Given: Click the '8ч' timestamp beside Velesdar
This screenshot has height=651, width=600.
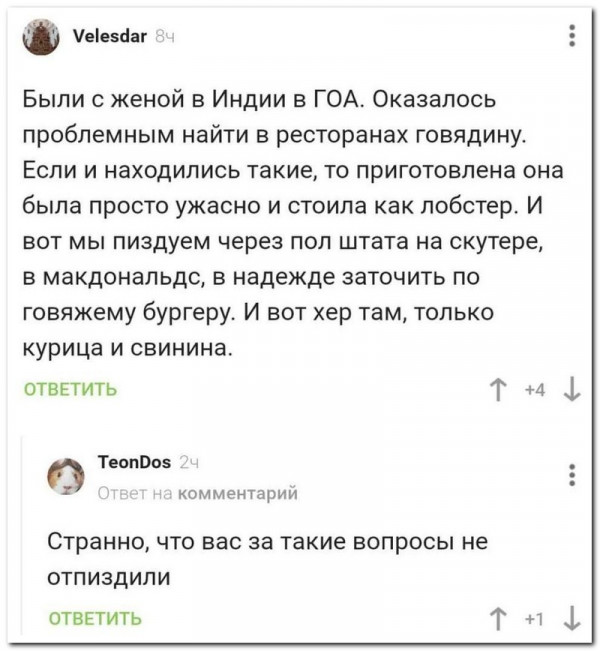Looking at the screenshot, I should (165, 38).
